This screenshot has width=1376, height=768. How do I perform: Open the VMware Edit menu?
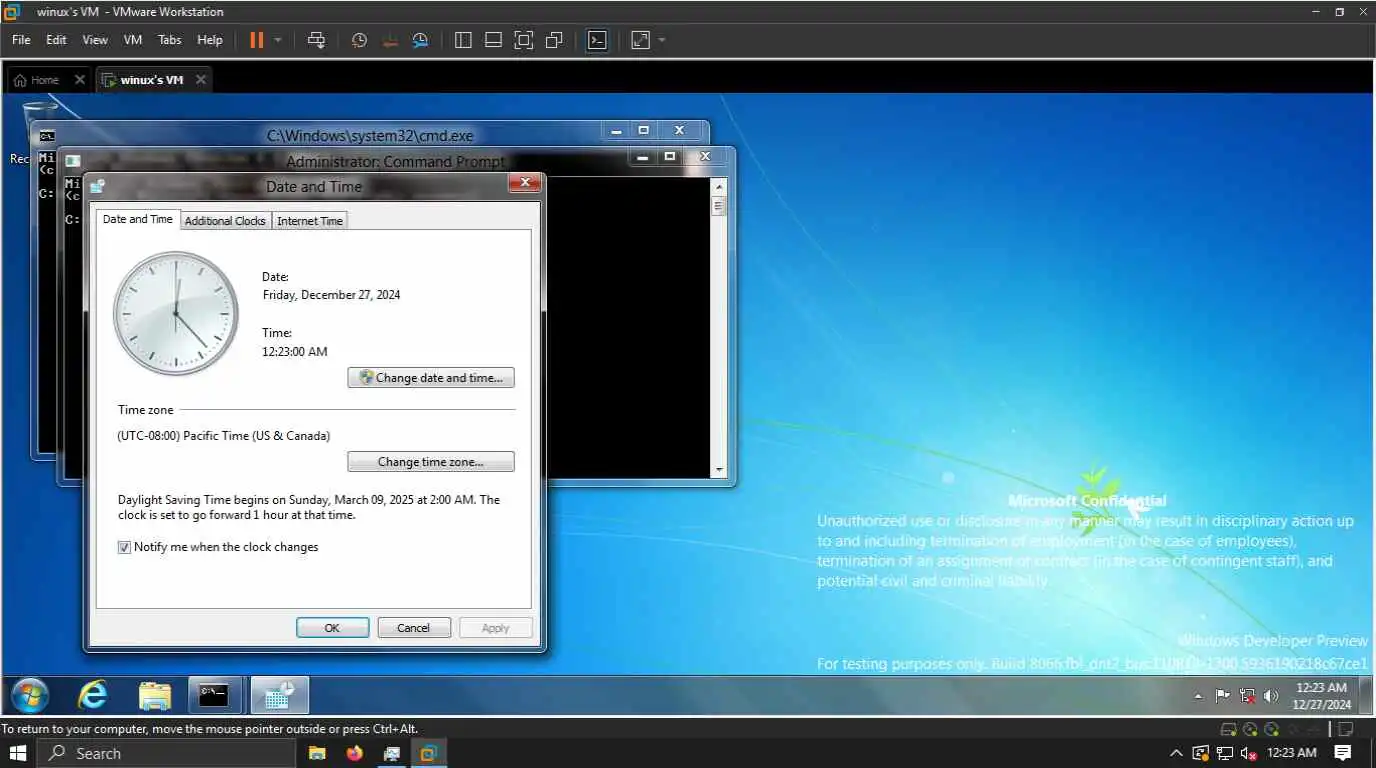click(56, 40)
